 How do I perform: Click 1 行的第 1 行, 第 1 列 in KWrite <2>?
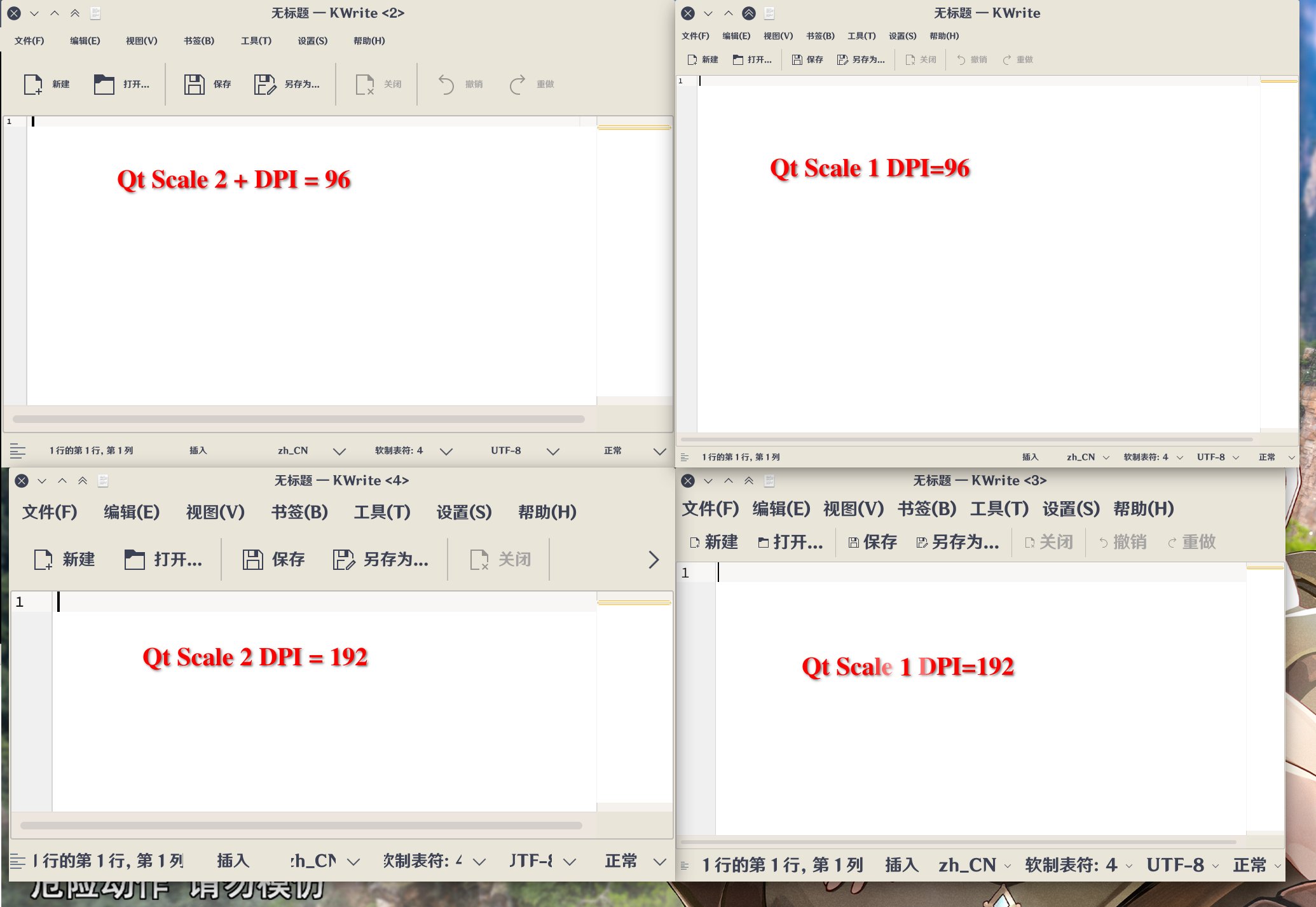[92, 450]
